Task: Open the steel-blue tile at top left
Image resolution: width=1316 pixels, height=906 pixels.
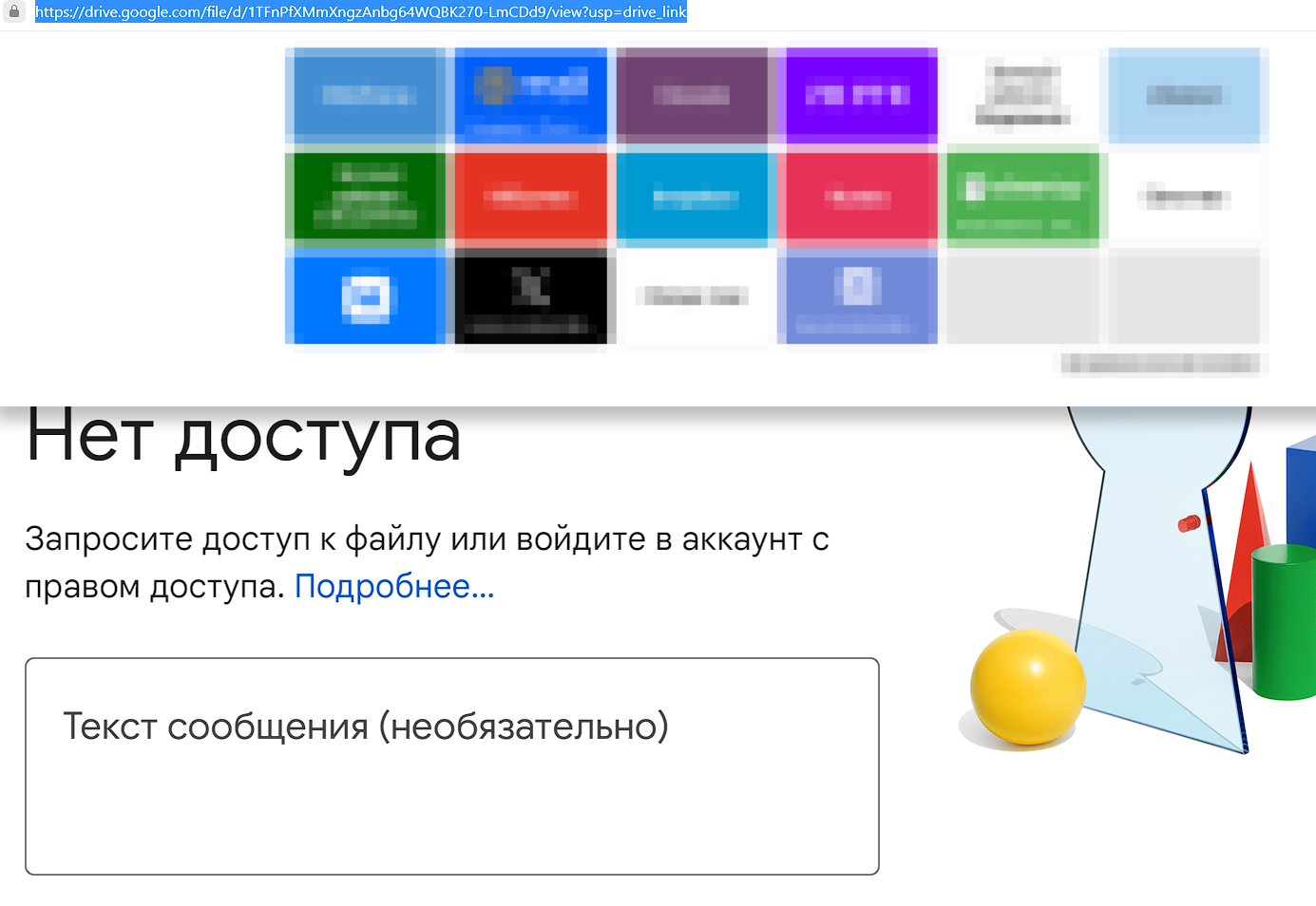Action: click(366, 95)
